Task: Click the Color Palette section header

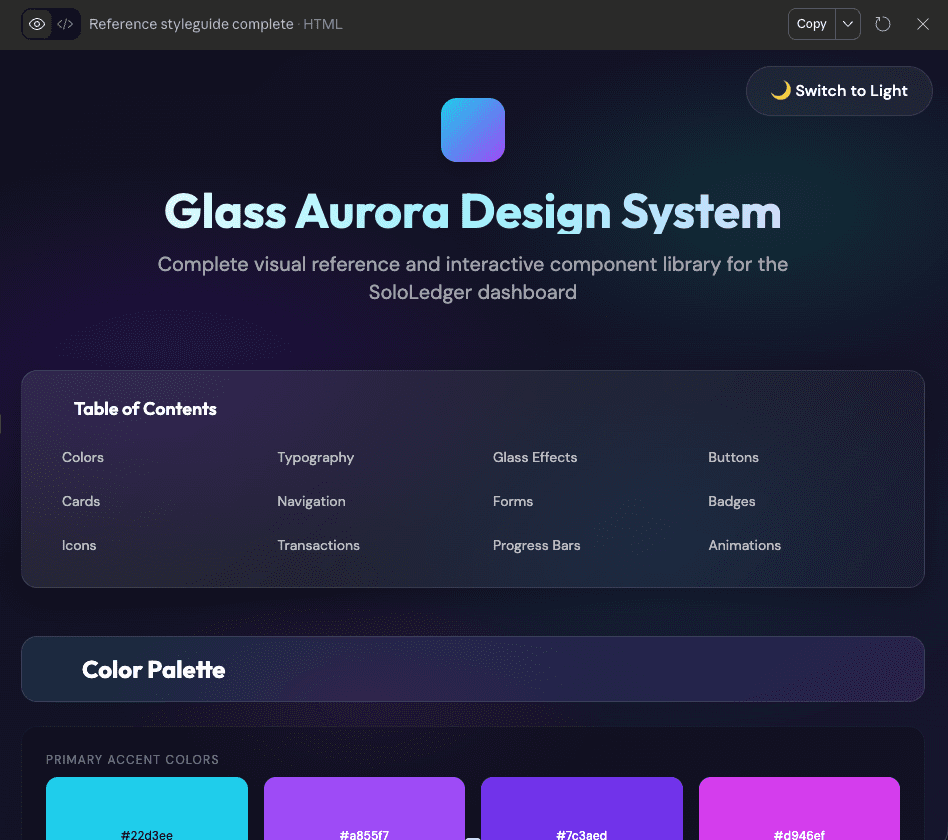Action: point(153,669)
